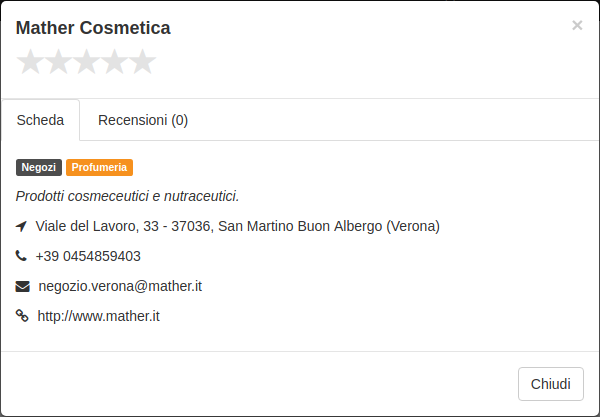Image resolution: width=600 pixels, height=417 pixels.
Task: Select the orange Profumeria badge
Action: (x=99, y=168)
